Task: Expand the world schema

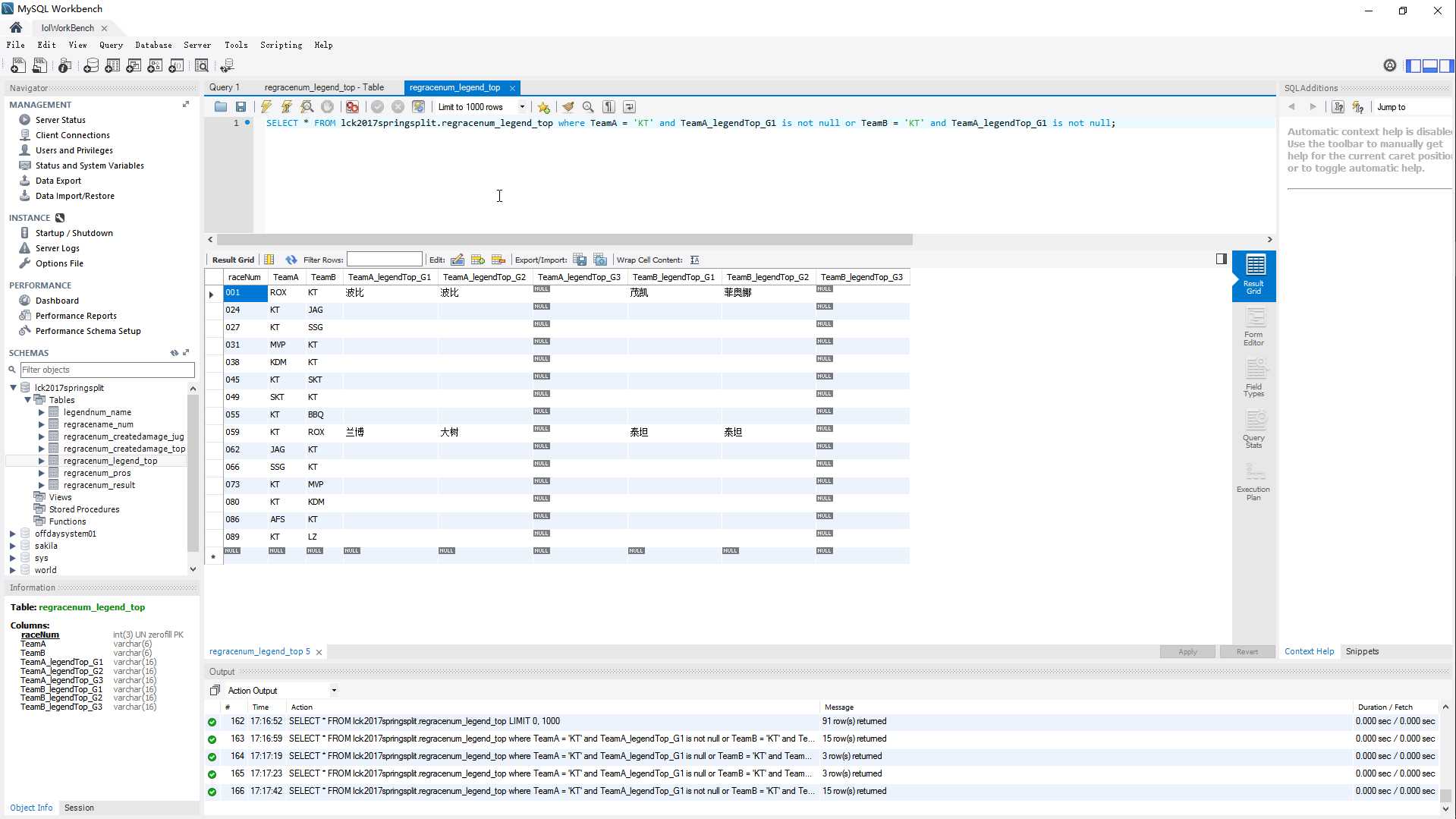Action: (x=13, y=570)
